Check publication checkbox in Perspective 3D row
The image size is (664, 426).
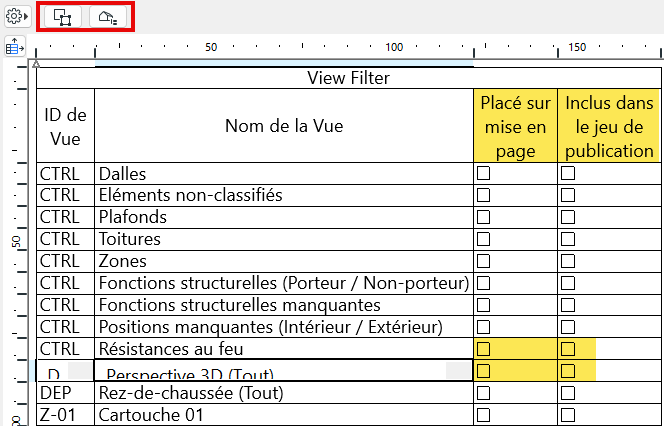point(568,371)
